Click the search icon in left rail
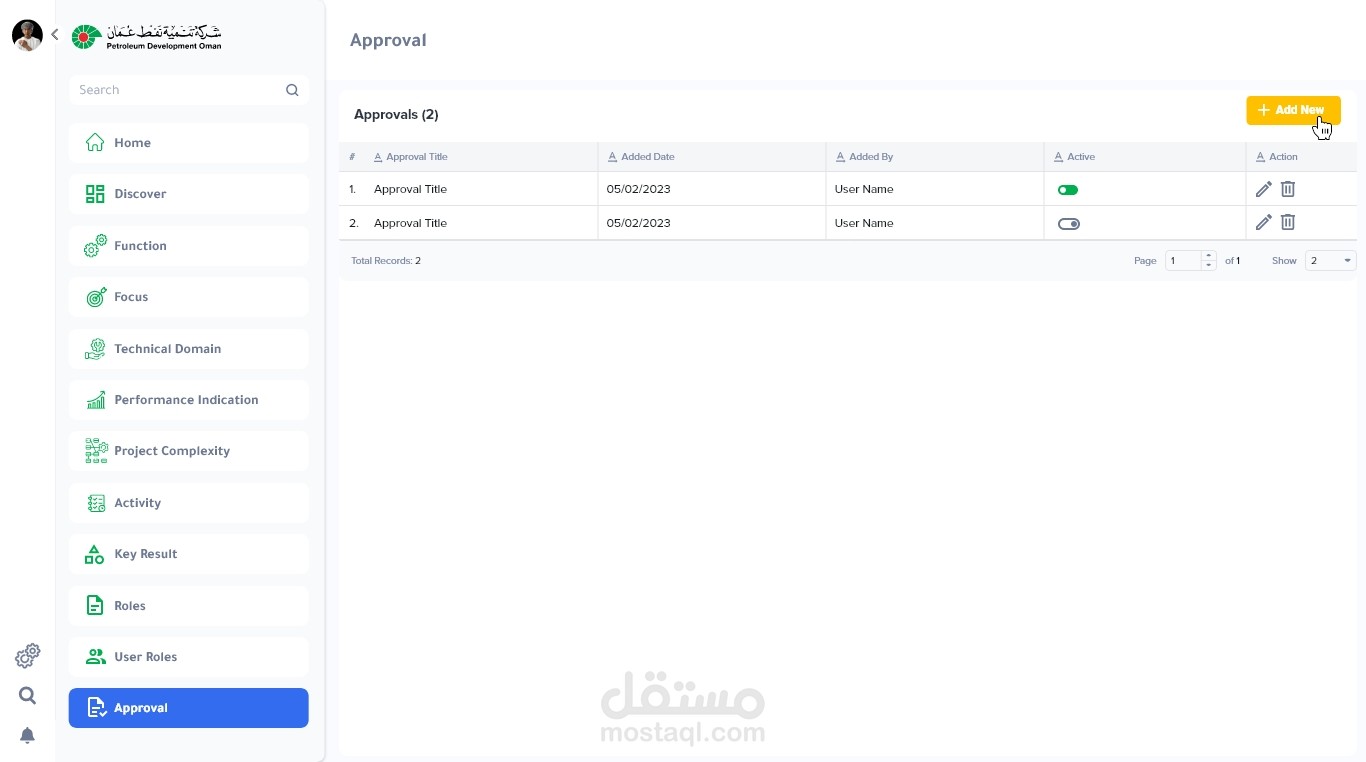The height and width of the screenshot is (762, 1366). tap(28, 696)
